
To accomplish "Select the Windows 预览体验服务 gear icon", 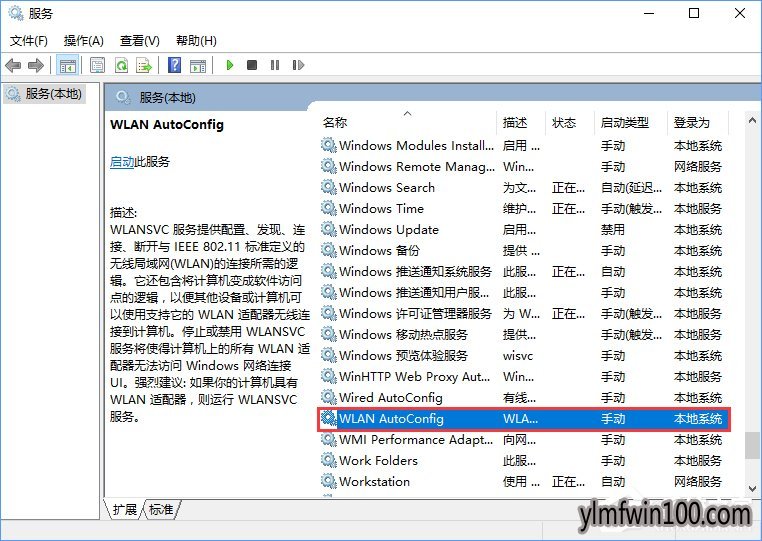I will tap(329, 355).
